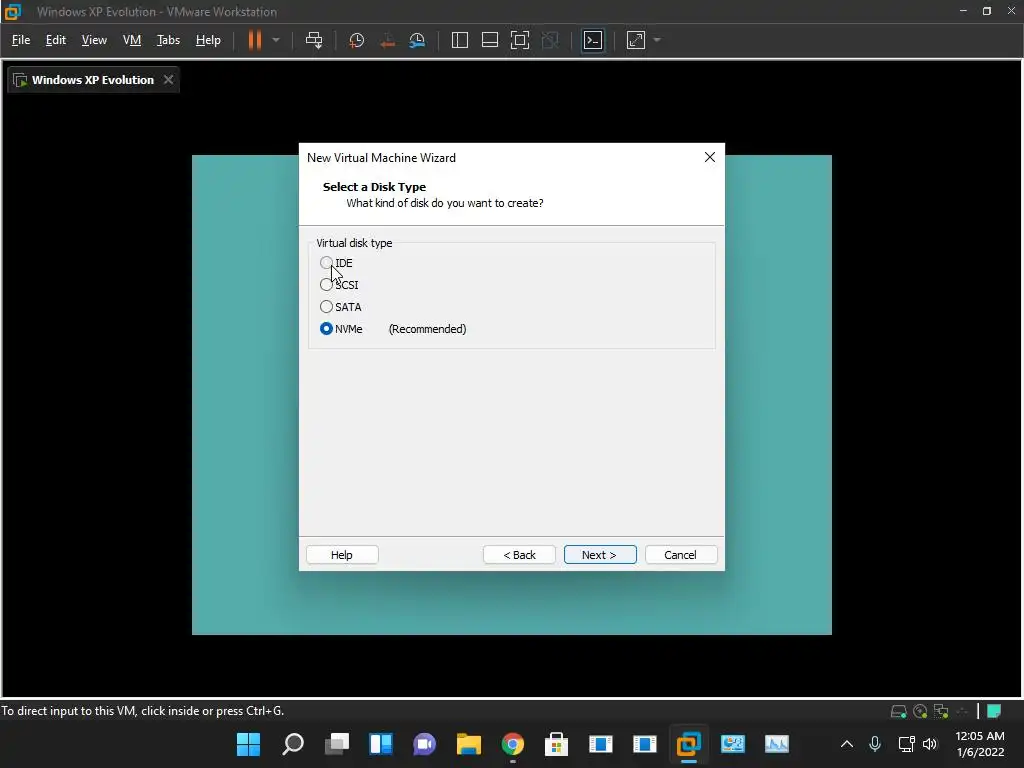Open the Windows Start menu
The height and width of the screenshot is (768, 1024).
click(x=248, y=744)
